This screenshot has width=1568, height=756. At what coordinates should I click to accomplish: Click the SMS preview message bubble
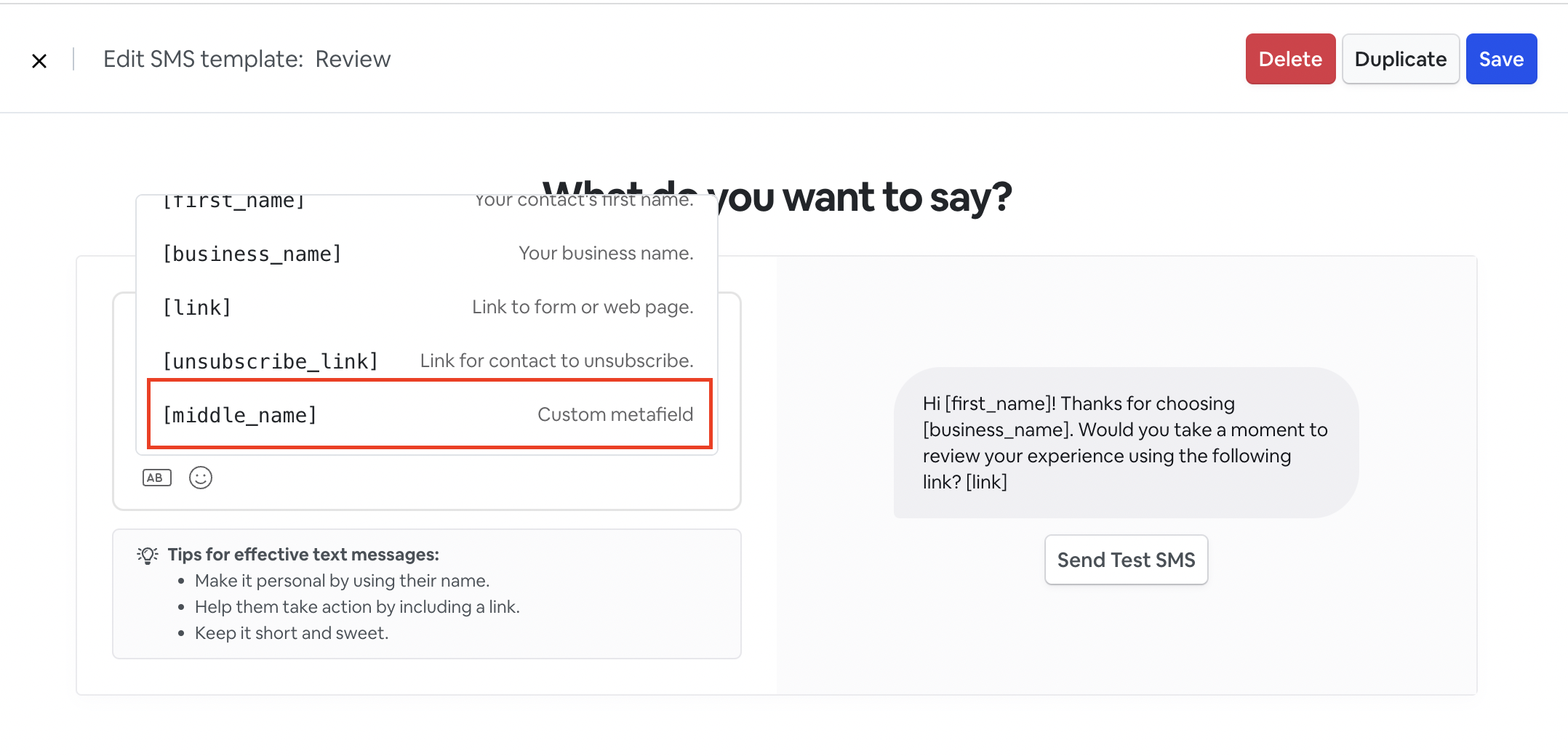tap(1125, 443)
